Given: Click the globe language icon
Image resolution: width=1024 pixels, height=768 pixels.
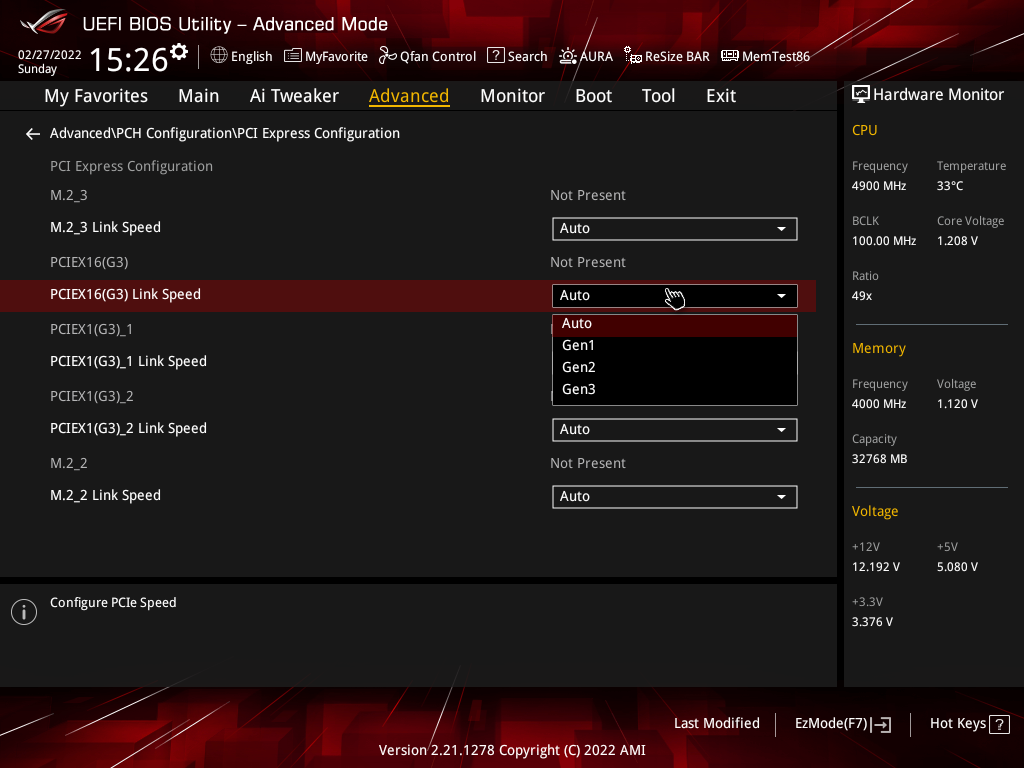Looking at the screenshot, I should coord(219,56).
